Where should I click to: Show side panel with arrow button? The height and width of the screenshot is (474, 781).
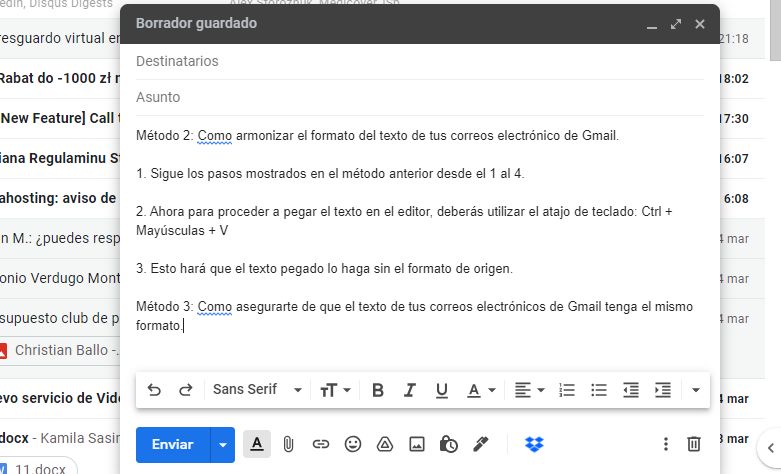pyautogui.click(x=770, y=448)
